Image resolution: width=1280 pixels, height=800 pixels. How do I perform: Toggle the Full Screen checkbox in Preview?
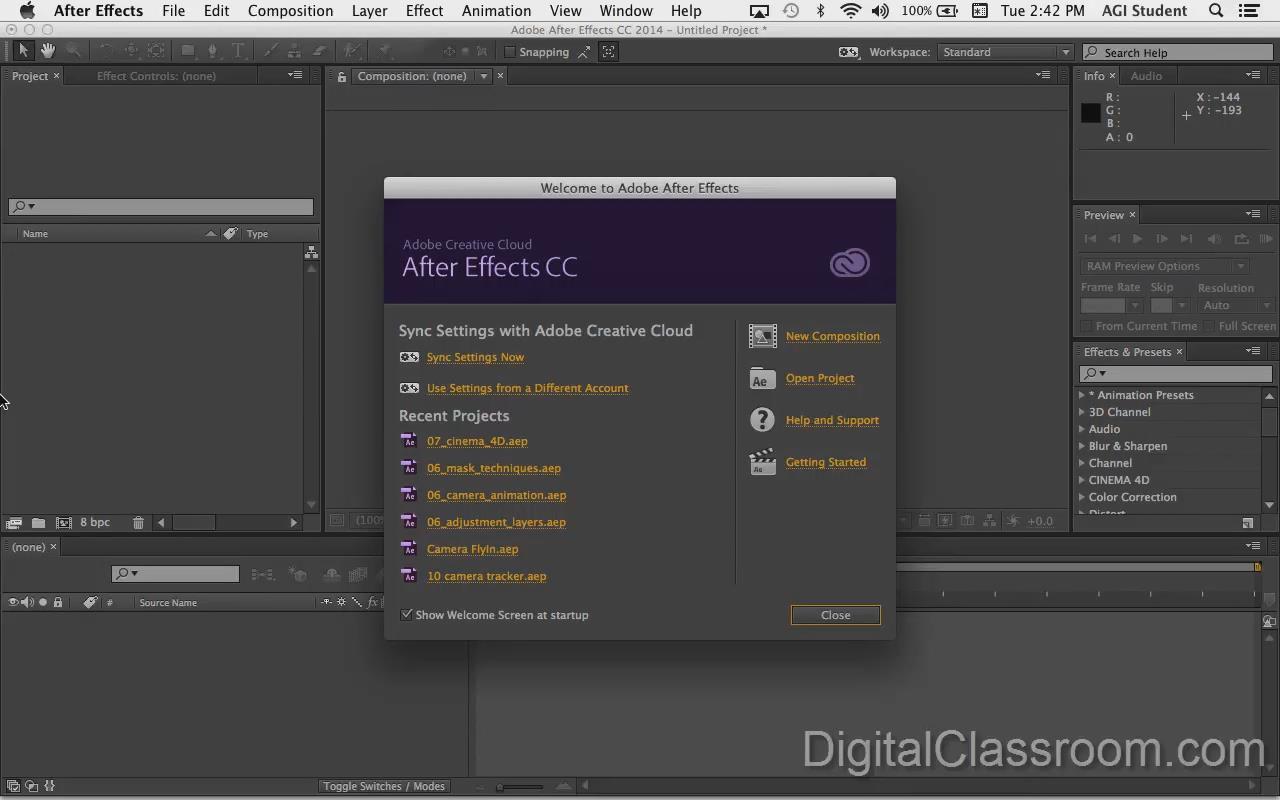[1209, 326]
